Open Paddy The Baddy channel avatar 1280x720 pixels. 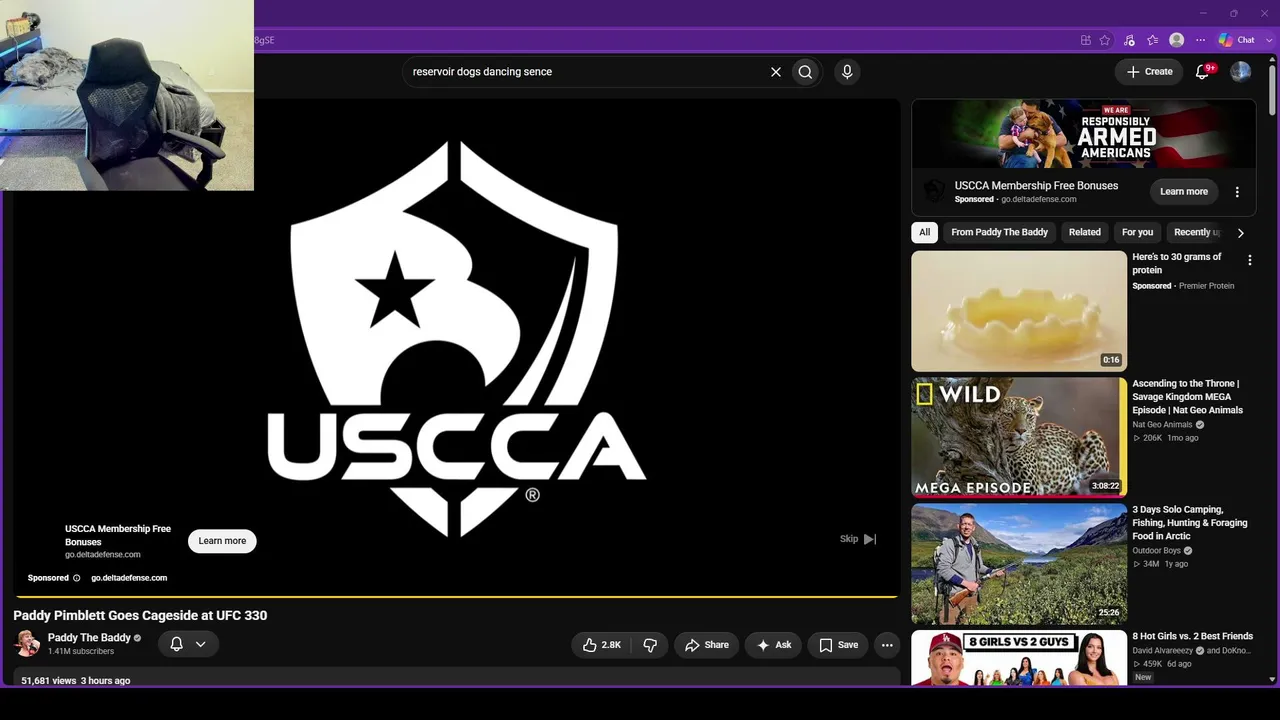pyautogui.click(x=27, y=643)
